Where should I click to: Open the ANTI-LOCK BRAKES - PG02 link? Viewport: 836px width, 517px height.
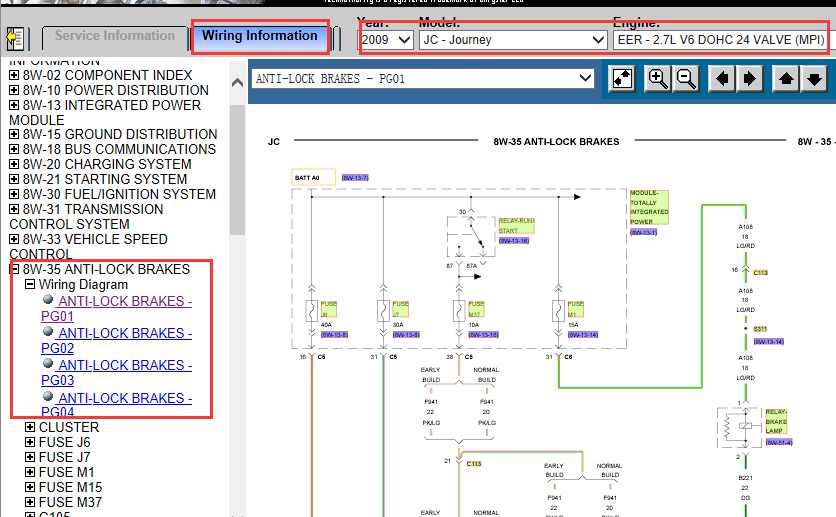(116, 341)
